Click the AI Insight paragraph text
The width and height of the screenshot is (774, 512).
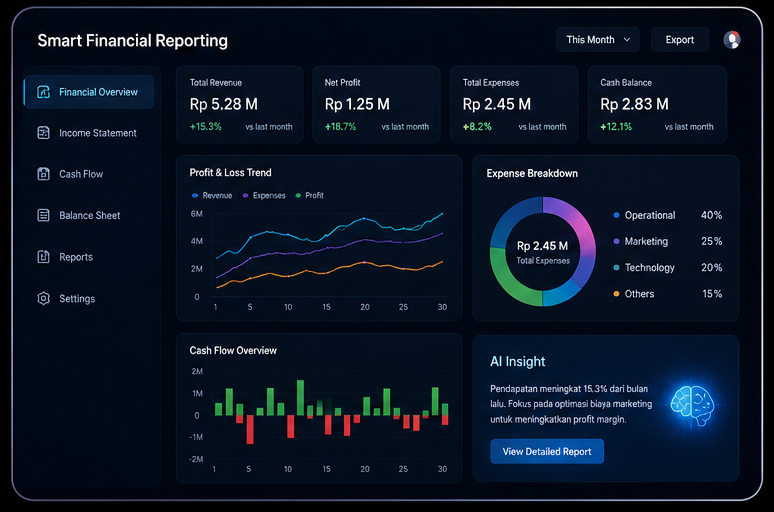[x=571, y=404]
